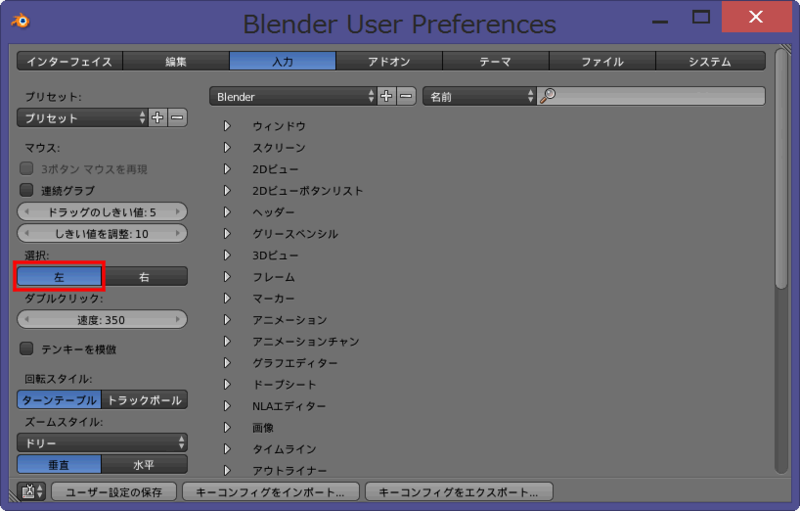Enable テンキーを模倣 checkbox
The image size is (800, 511).
tap(27, 349)
